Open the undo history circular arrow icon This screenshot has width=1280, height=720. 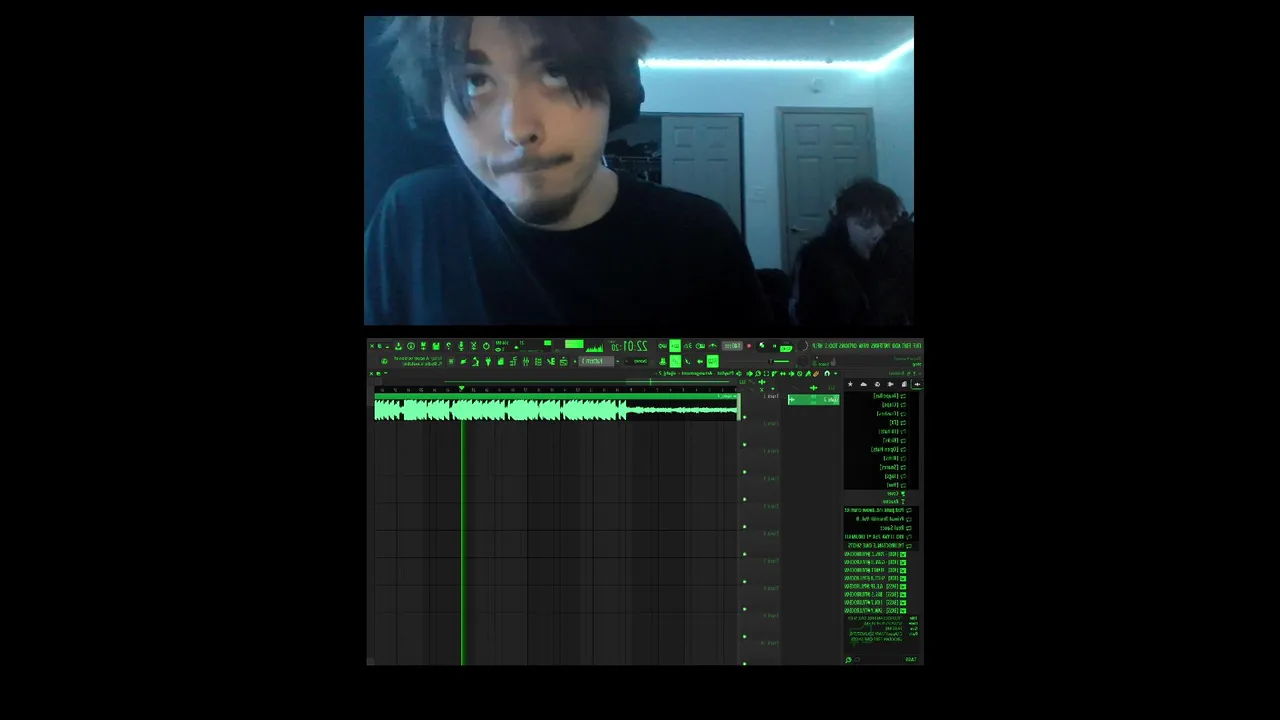[486, 346]
